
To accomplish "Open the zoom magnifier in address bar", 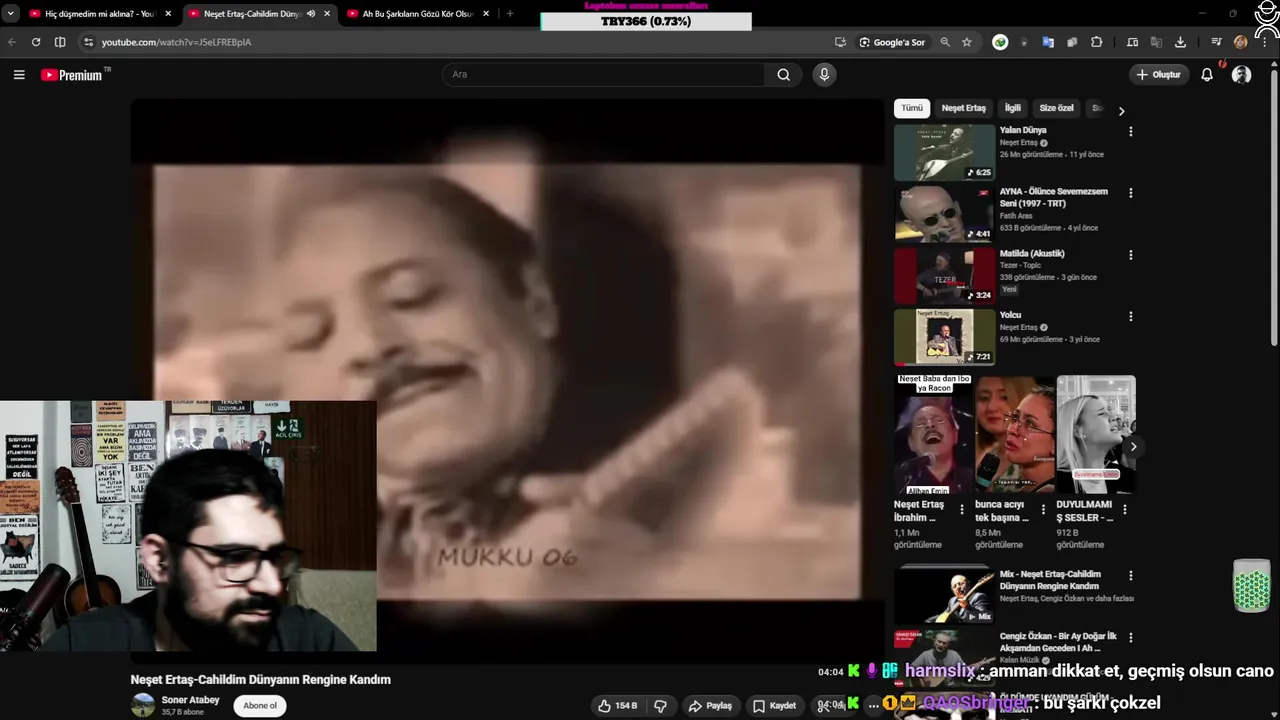I will tap(945, 42).
